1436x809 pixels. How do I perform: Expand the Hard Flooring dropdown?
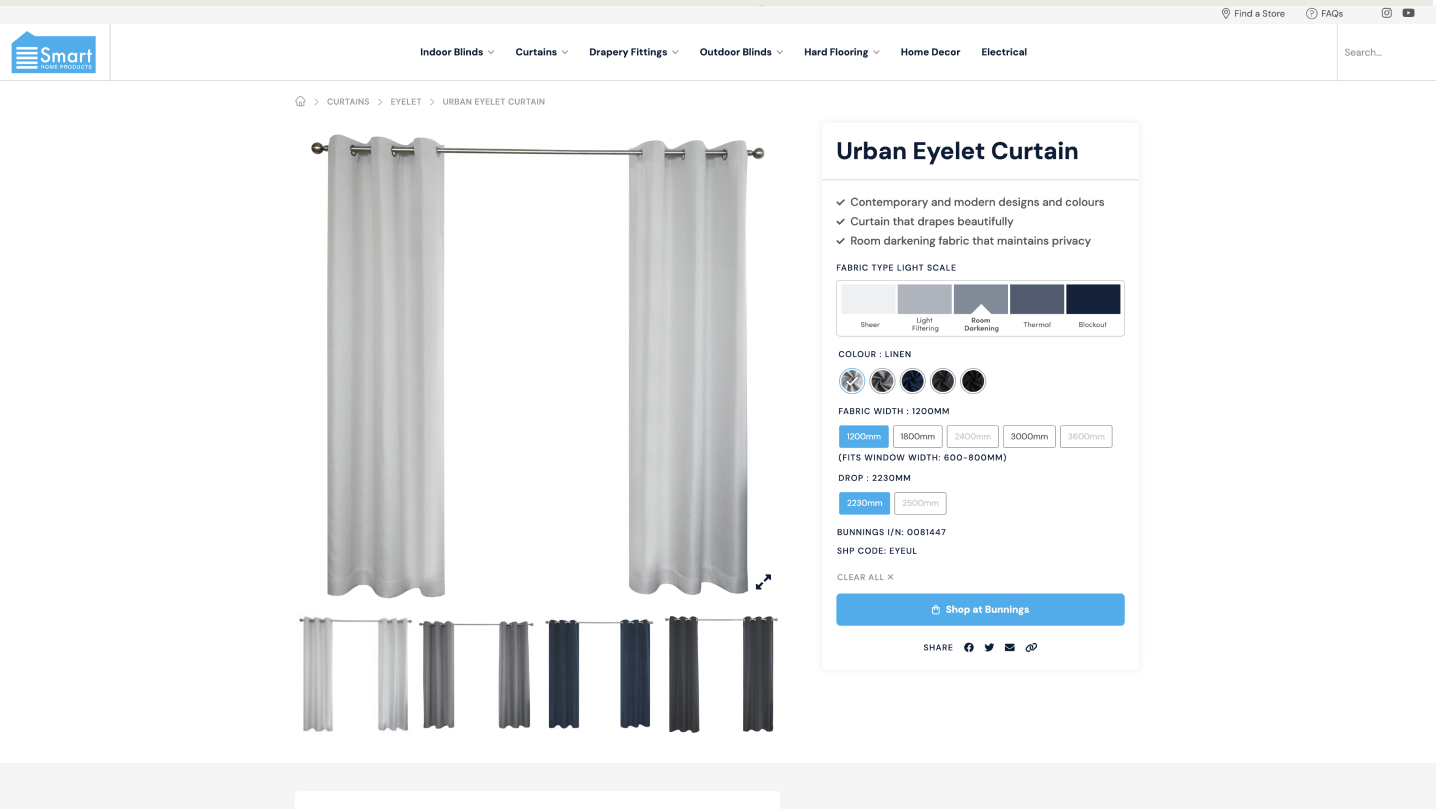(x=841, y=52)
